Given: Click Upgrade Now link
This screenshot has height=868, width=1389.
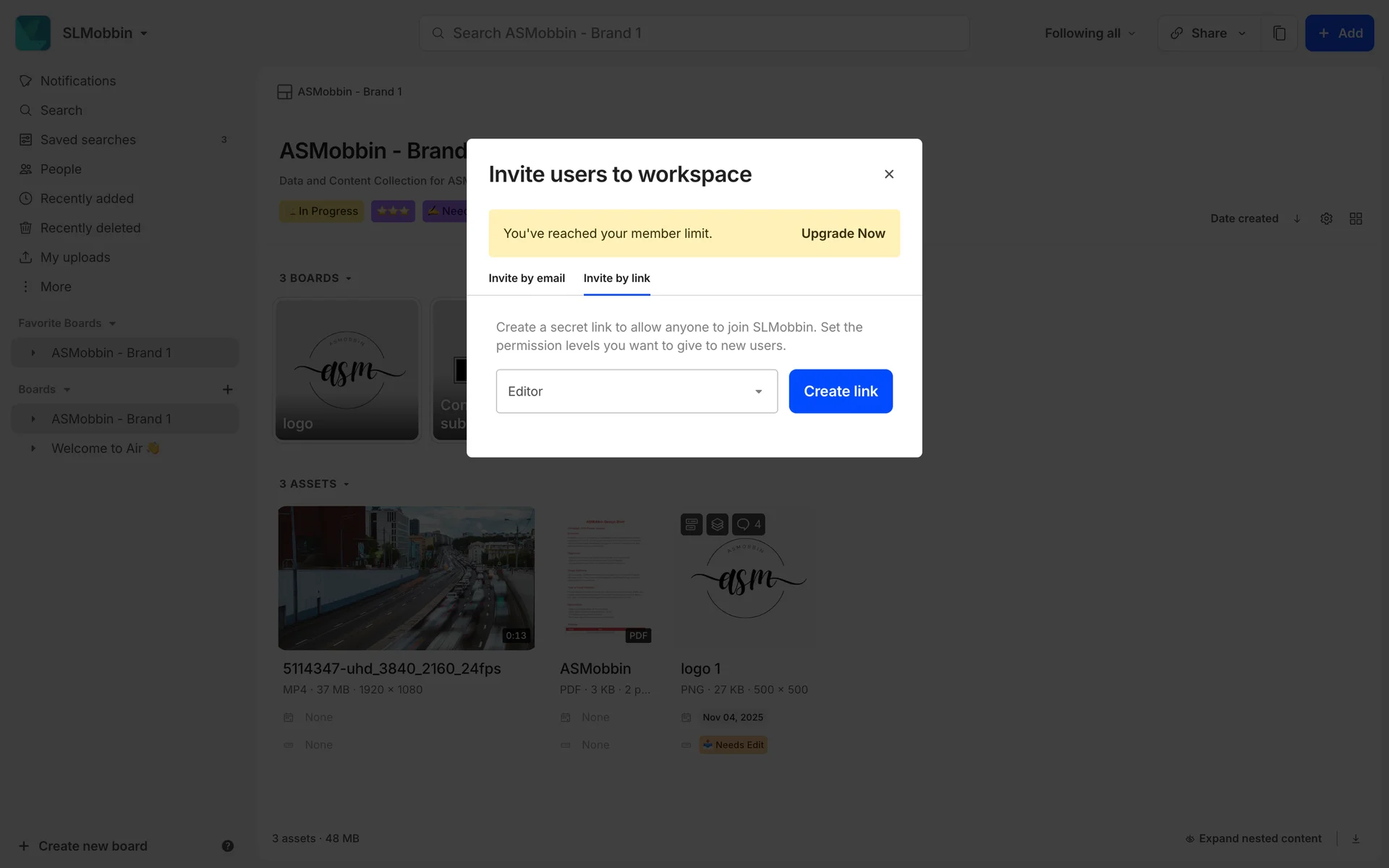Looking at the screenshot, I should tap(843, 234).
